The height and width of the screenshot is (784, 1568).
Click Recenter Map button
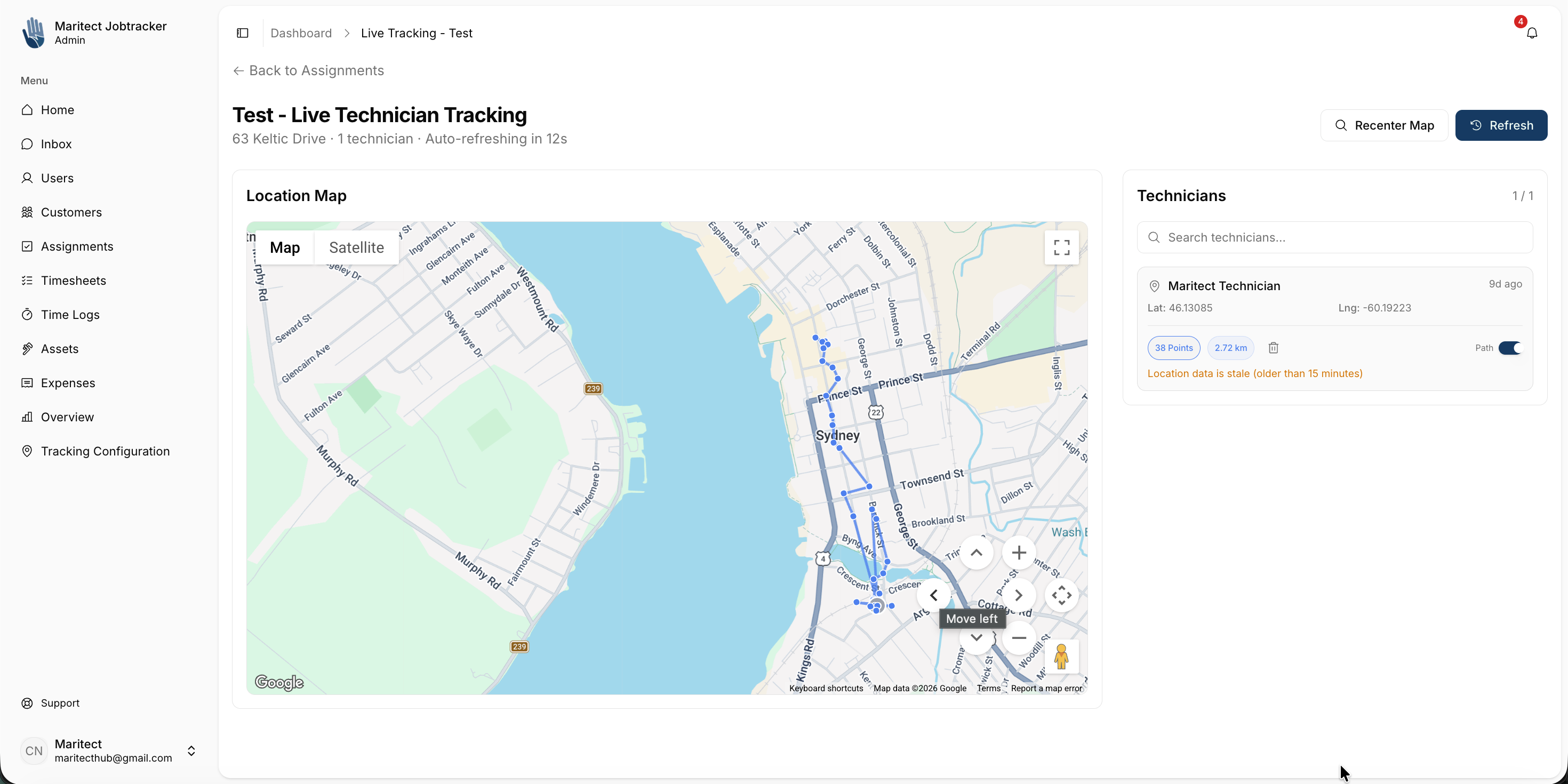1384,125
